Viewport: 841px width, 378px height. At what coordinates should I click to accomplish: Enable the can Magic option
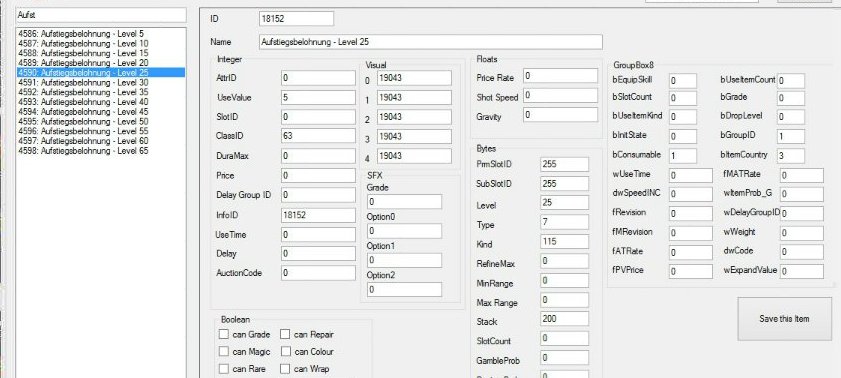pos(224,352)
